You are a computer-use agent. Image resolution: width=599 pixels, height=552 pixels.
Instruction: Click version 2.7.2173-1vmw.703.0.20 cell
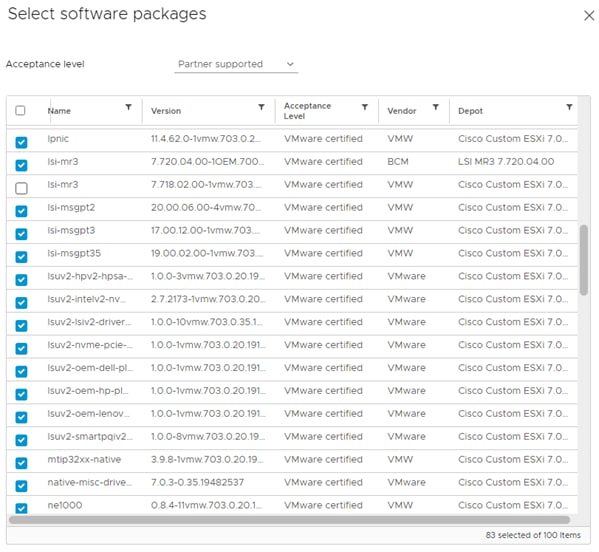coord(208,299)
